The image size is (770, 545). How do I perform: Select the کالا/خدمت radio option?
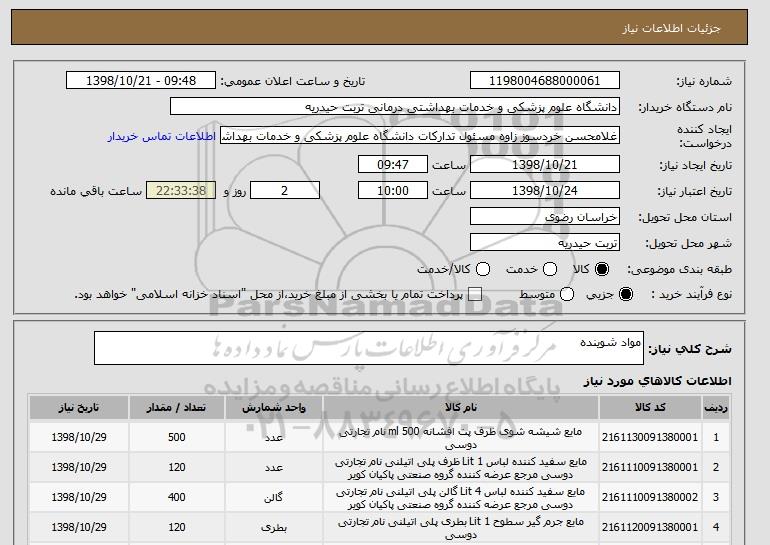tap(483, 269)
